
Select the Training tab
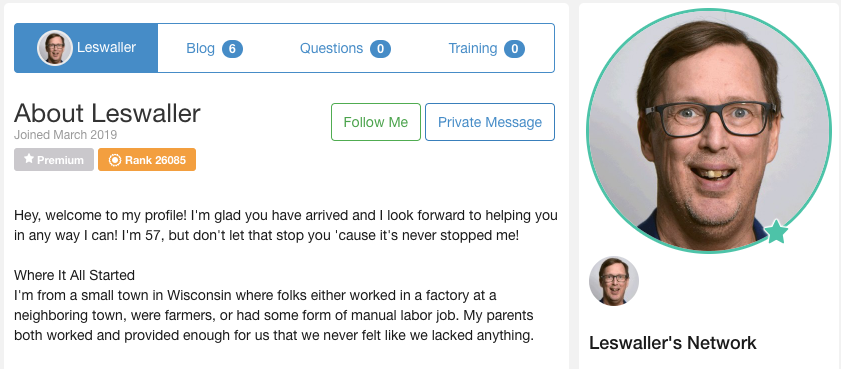[x=486, y=48]
